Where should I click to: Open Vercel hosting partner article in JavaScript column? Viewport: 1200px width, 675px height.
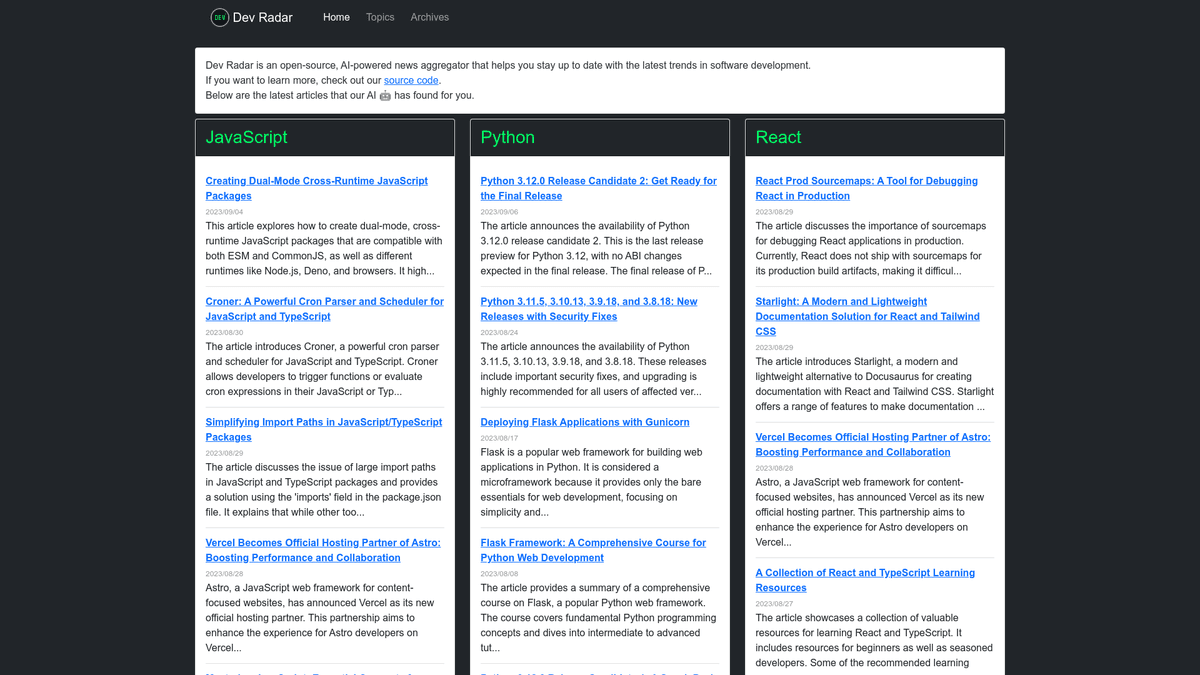click(x=323, y=550)
